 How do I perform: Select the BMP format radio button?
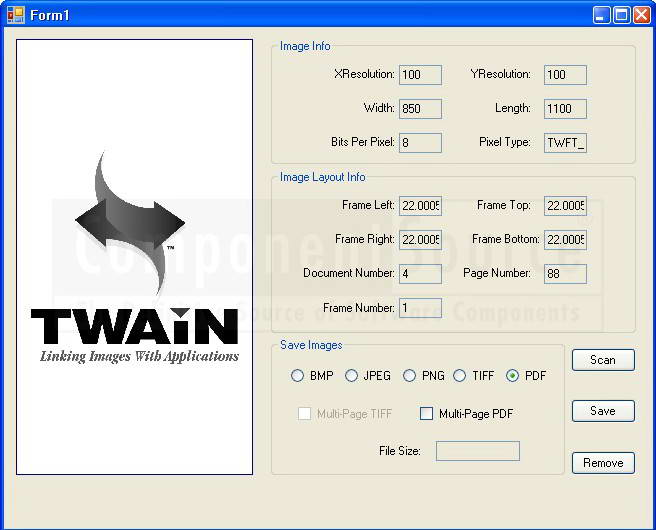click(297, 376)
